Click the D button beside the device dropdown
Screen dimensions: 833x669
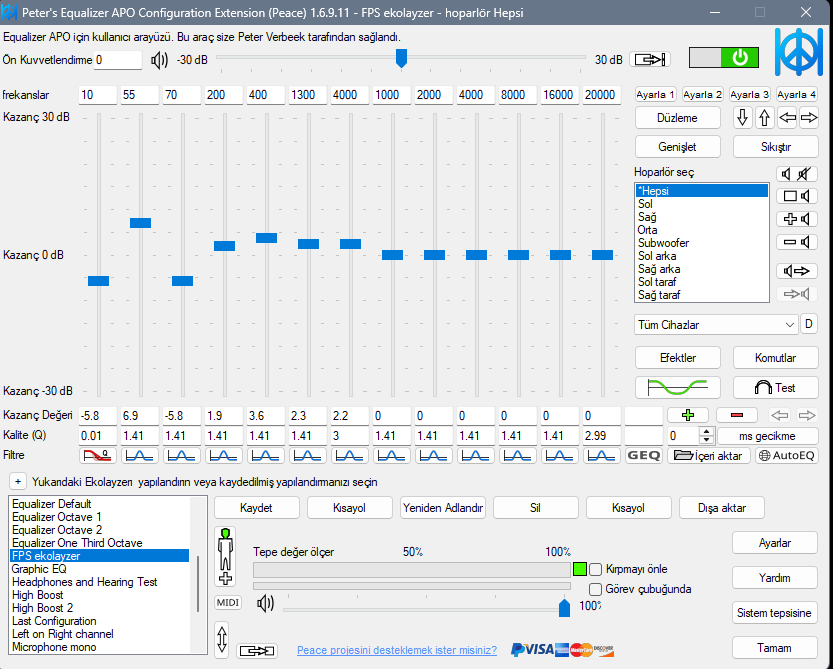tap(809, 324)
